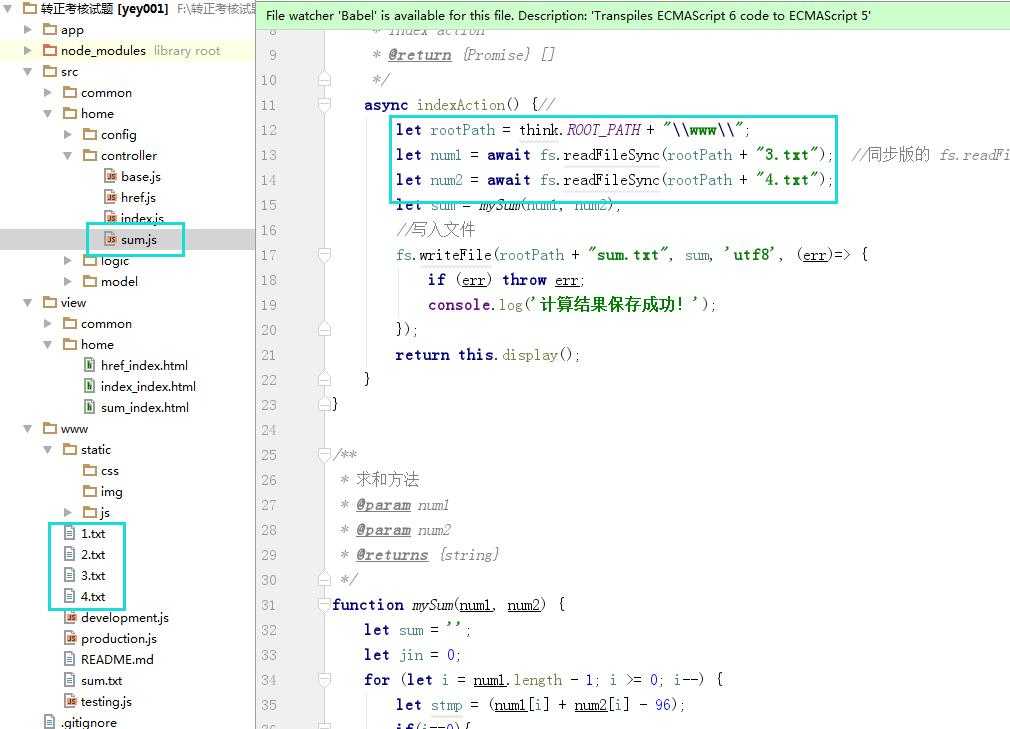Collapse the project root folder arrow
The width and height of the screenshot is (1010, 729).
8,8
